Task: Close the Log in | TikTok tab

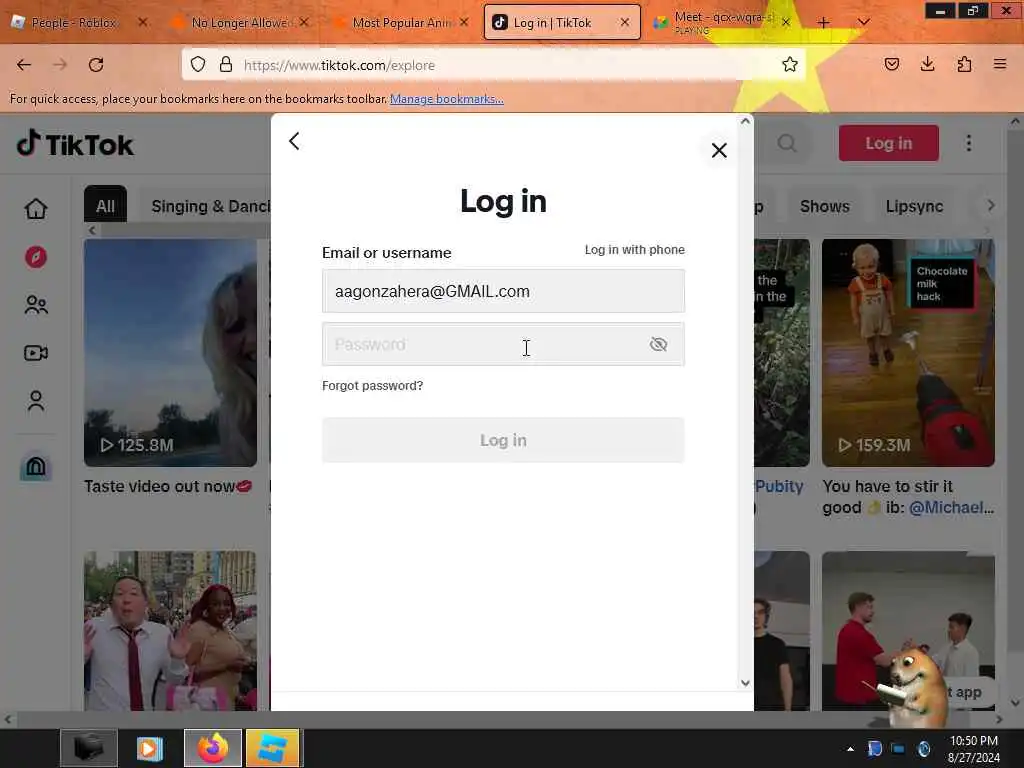Action: pos(625,23)
